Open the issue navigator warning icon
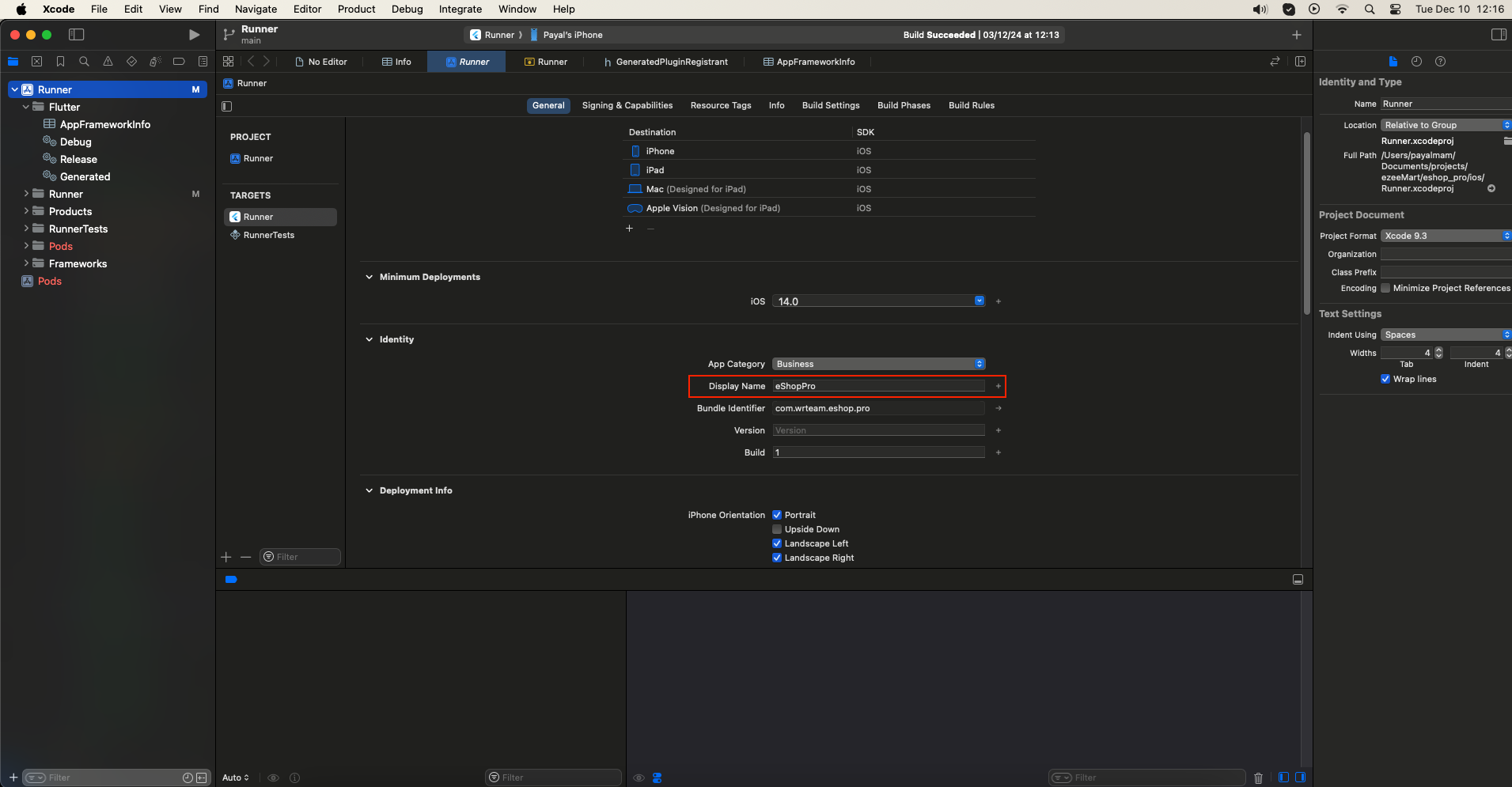Image resolution: width=1512 pixels, height=787 pixels. click(108, 62)
